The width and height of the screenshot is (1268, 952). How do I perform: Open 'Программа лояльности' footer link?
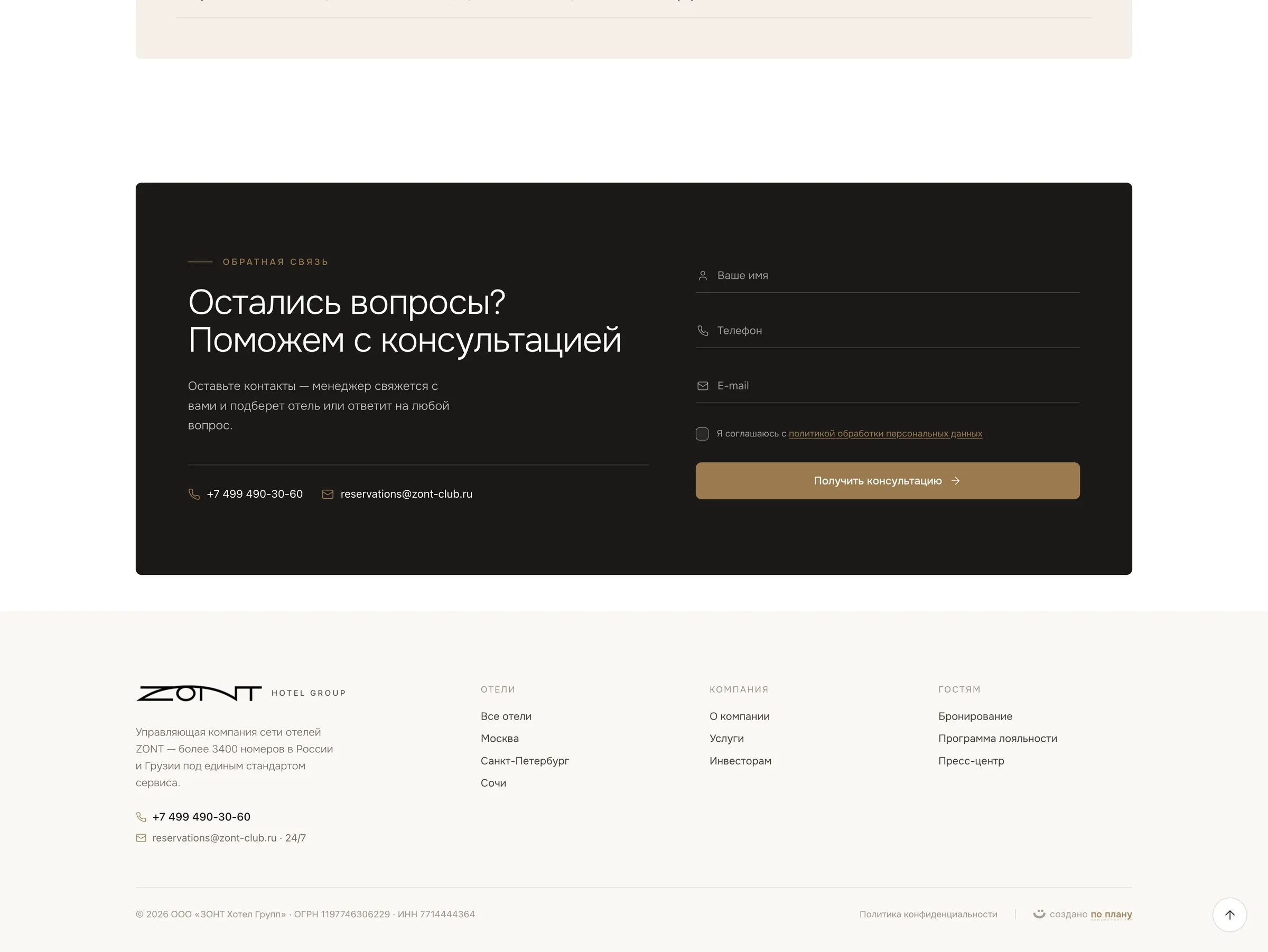(x=997, y=739)
